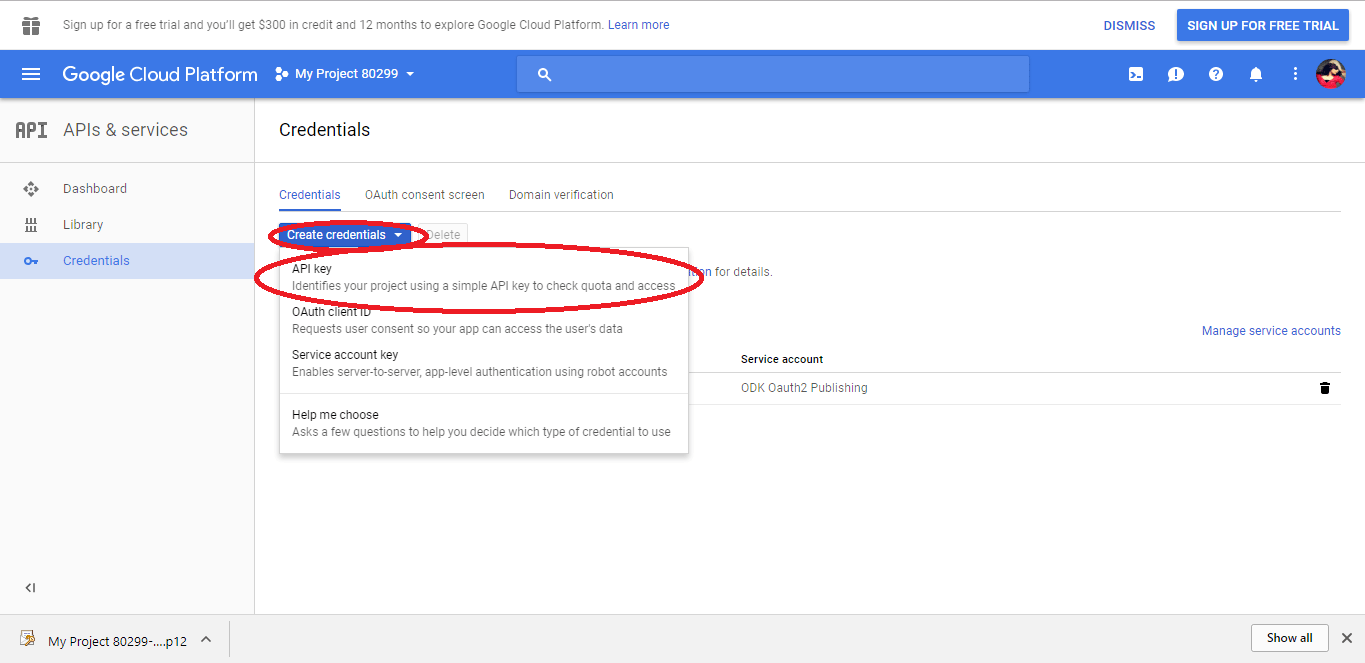The image size is (1365, 663).
Task: Click the project hexagon icon
Action: [x=282, y=74]
